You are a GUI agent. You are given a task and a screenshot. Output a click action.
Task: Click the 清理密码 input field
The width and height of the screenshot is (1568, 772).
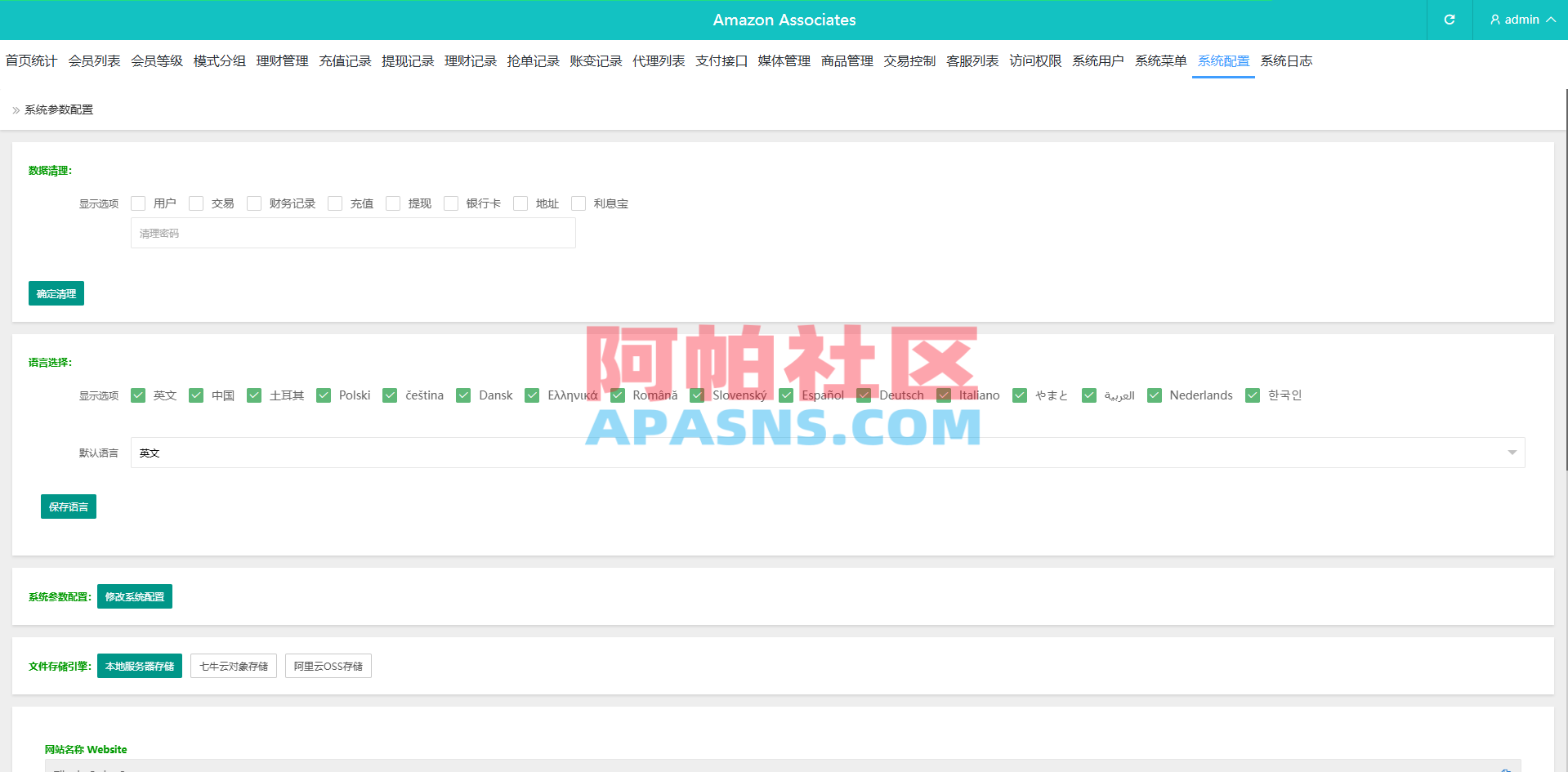(352, 233)
